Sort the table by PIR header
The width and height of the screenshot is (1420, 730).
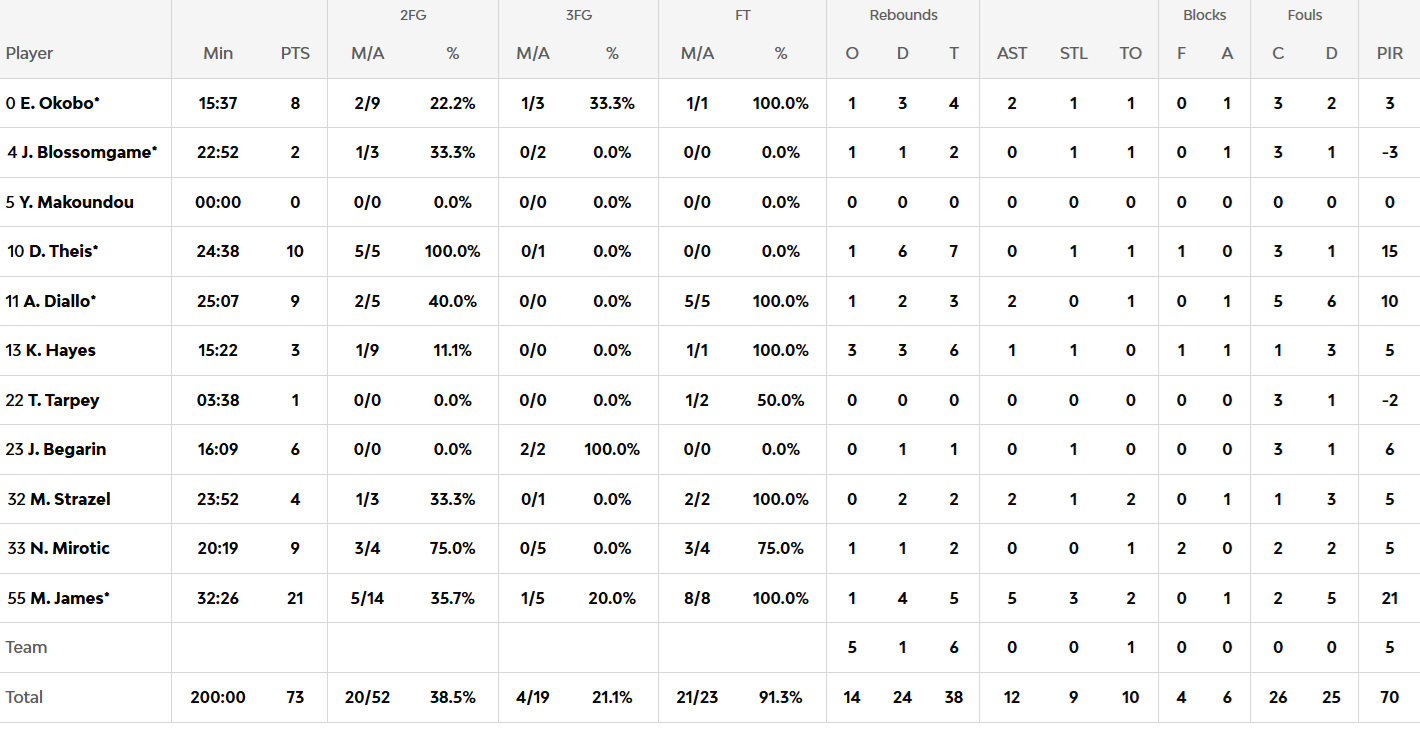tap(1389, 53)
